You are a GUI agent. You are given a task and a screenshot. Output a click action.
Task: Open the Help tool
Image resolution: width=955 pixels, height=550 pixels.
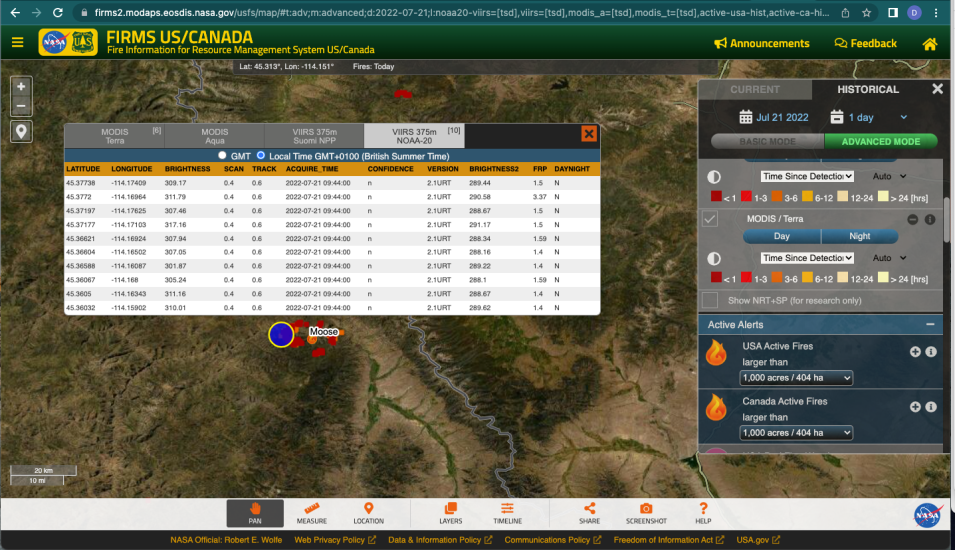703,513
